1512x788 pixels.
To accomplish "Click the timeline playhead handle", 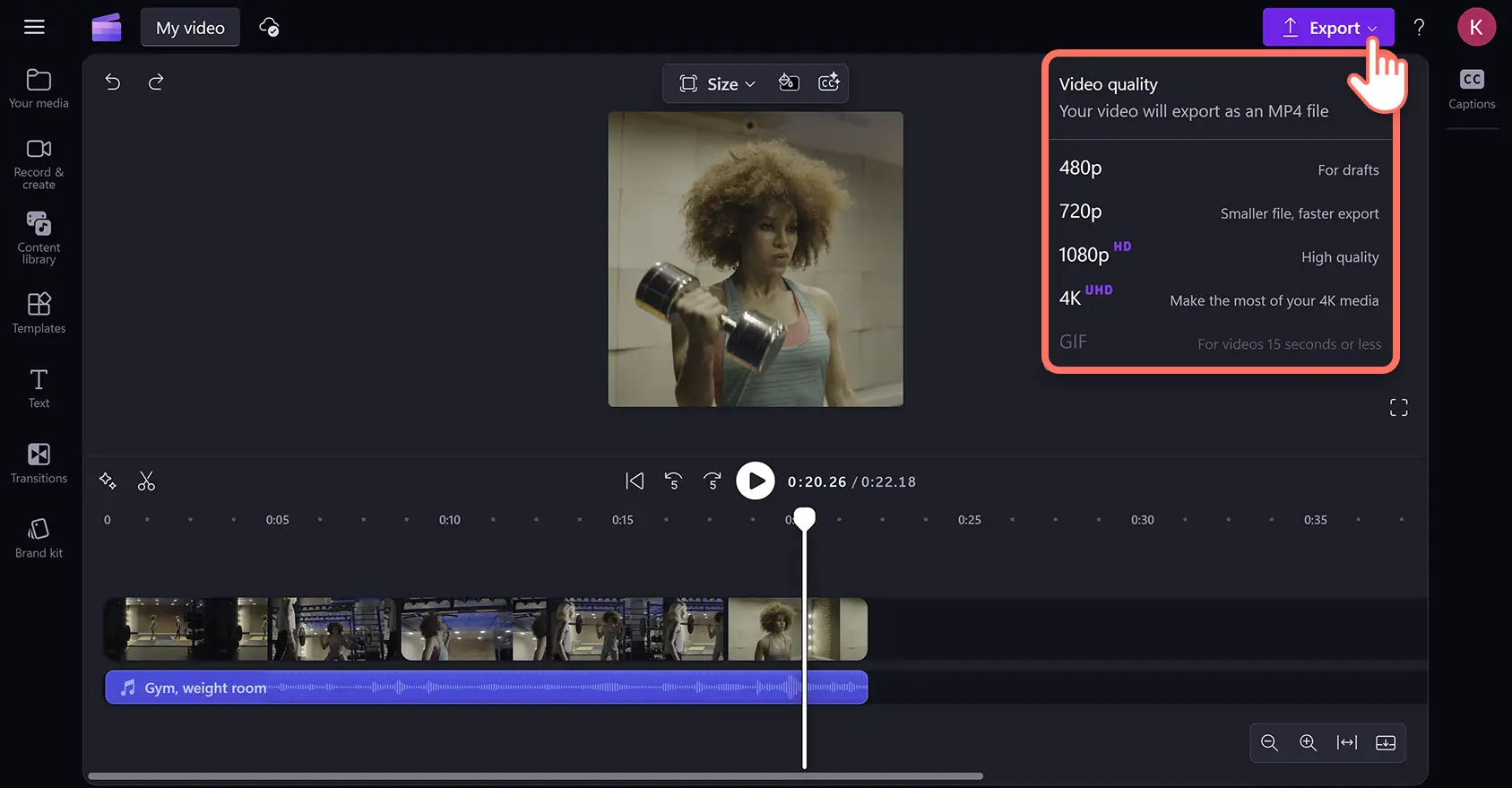I will tap(805, 519).
